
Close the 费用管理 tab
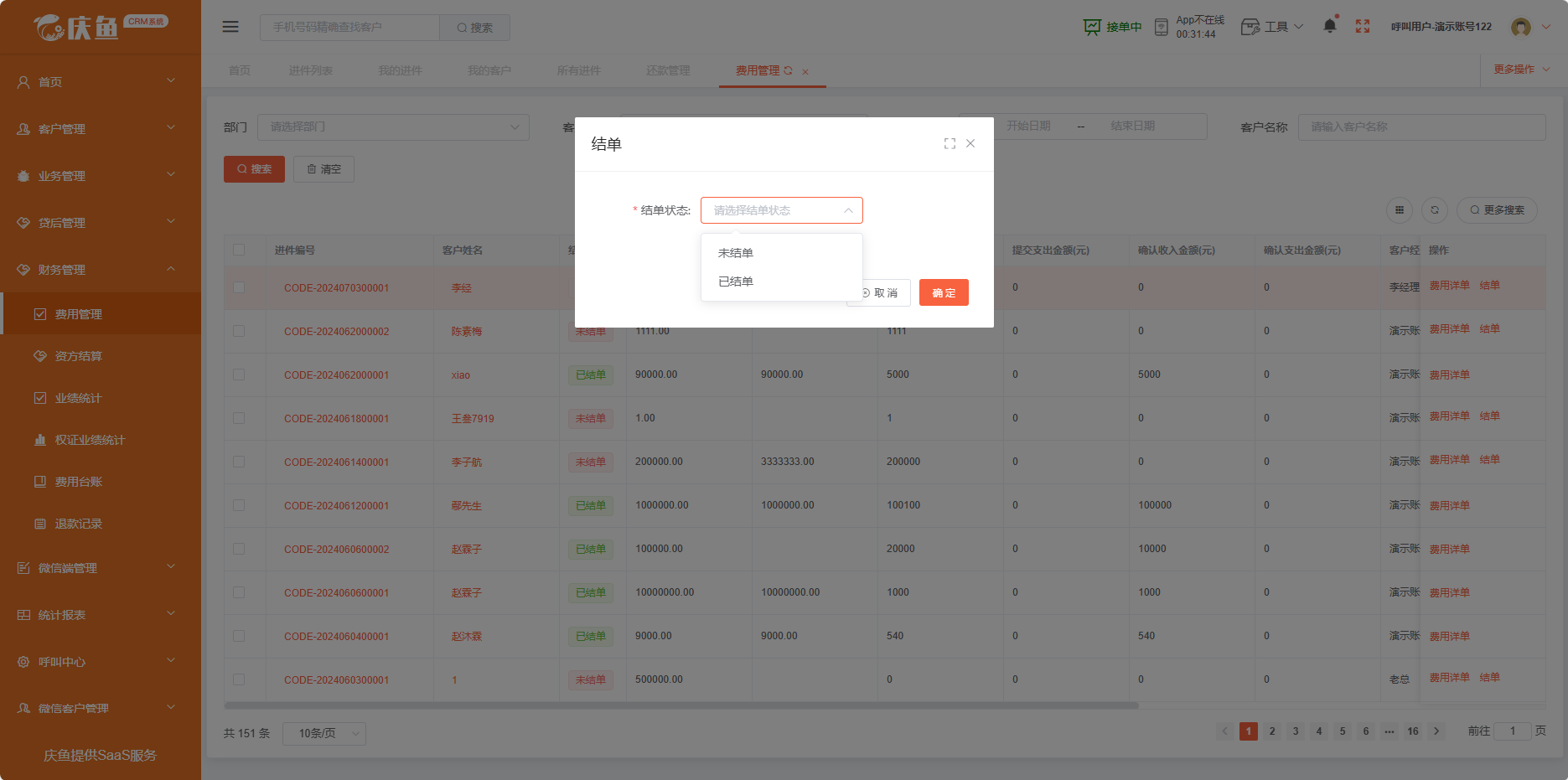(805, 72)
